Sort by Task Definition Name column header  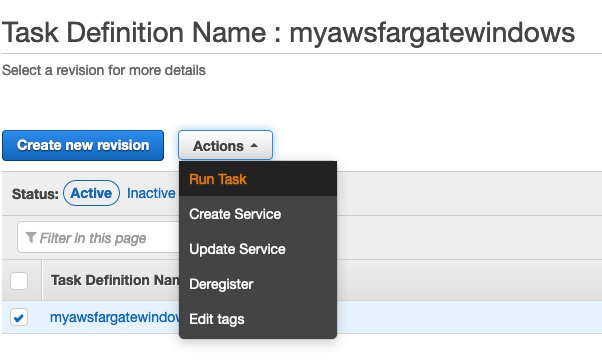click(x=115, y=280)
